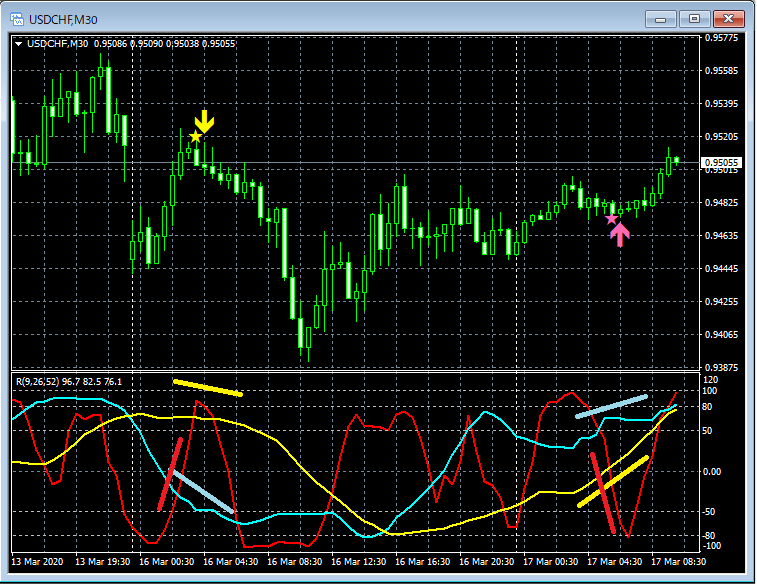Click the 13 Mar 2020 time label
The image size is (757, 584).
(x=37, y=562)
